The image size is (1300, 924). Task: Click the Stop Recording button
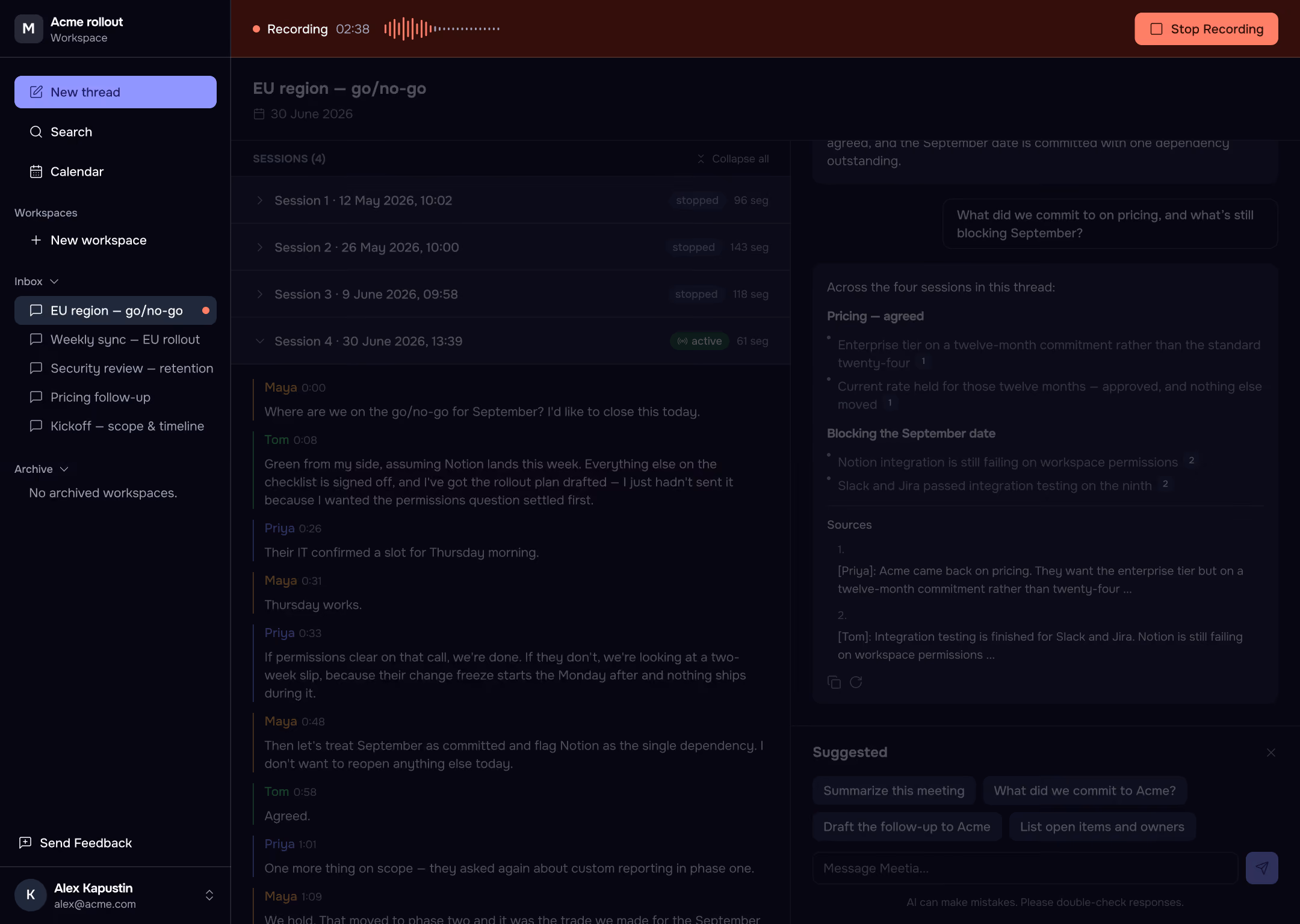click(x=1206, y=29)
